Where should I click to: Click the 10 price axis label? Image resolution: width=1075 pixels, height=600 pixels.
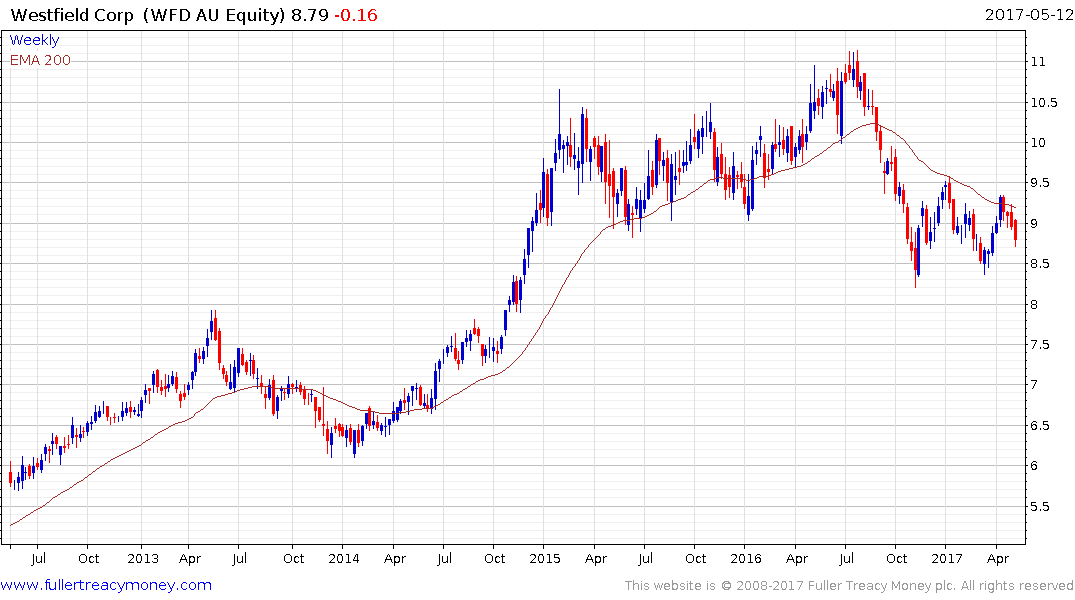click(x=1038, y=143)
